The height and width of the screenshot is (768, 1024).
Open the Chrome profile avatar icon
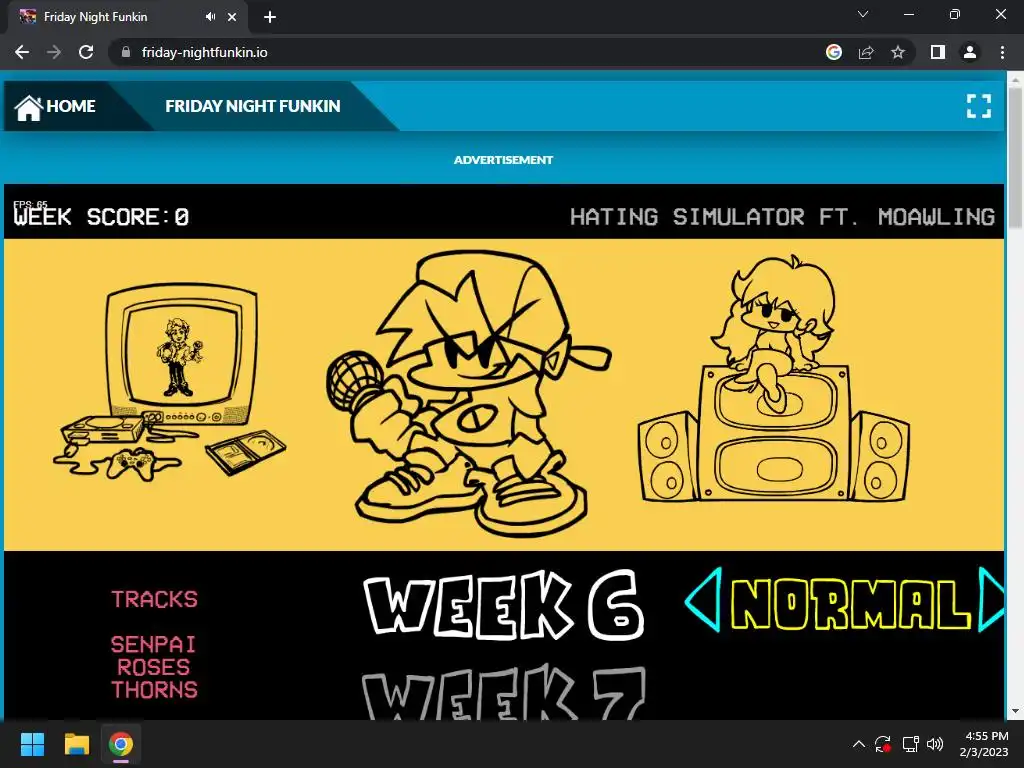tap(970, 52)
